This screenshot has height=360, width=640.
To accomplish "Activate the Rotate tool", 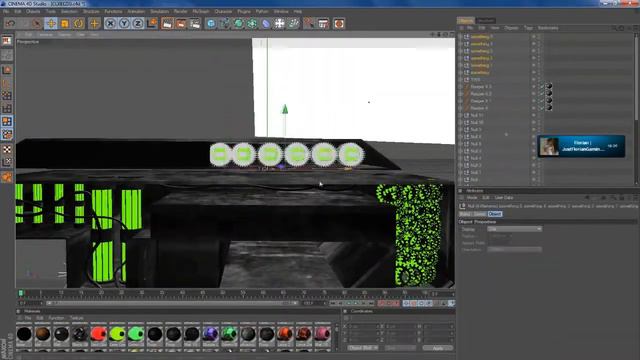I will pyautogui.click(x=79, y=24).
